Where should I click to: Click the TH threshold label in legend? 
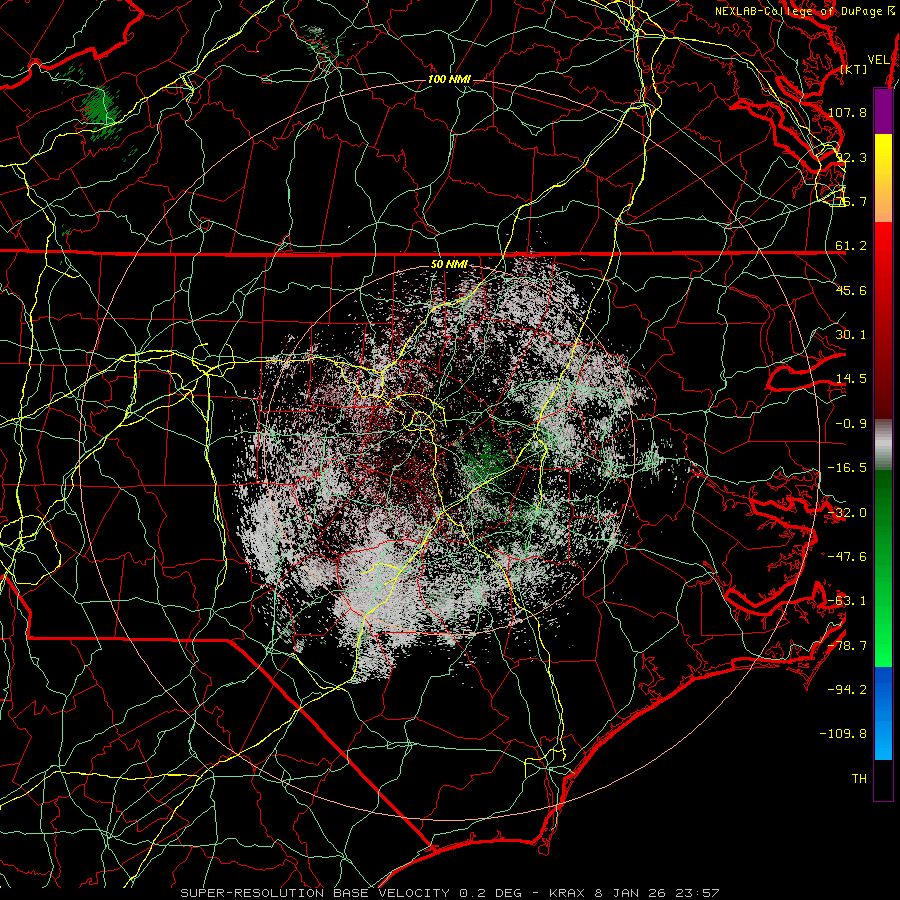tap(859, 779)
